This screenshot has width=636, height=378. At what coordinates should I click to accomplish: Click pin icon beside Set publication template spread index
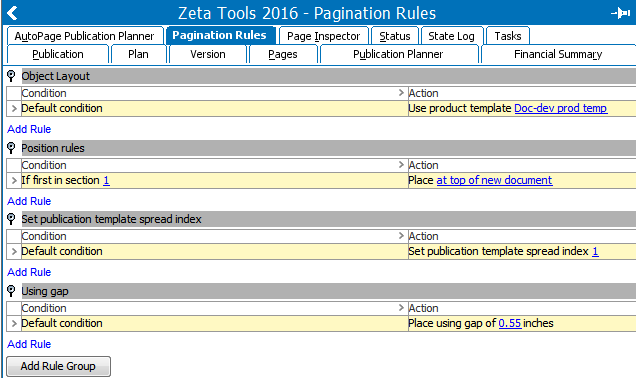(x=11, y=219)
